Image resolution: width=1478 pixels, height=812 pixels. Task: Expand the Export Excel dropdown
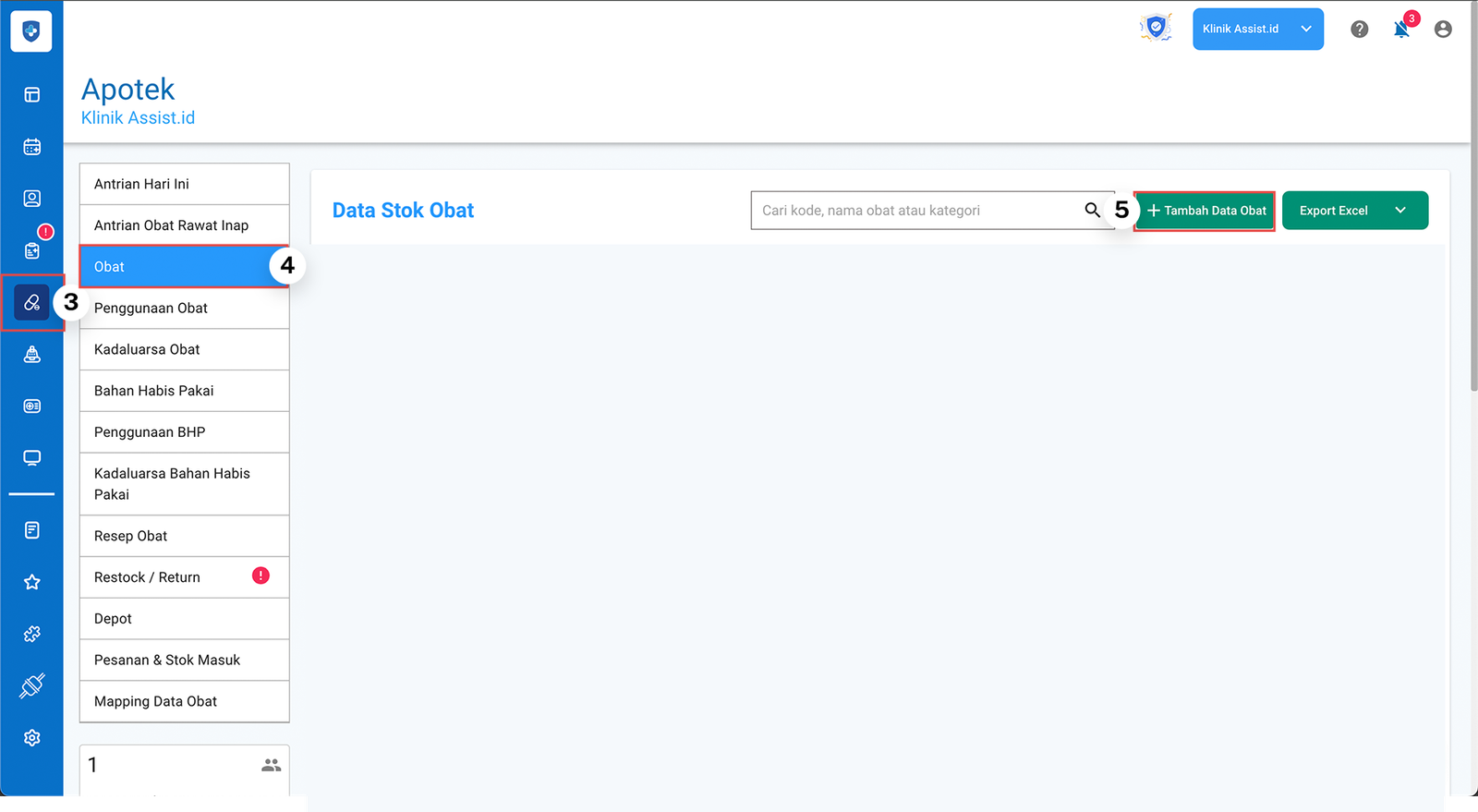tap(1400, 211)
